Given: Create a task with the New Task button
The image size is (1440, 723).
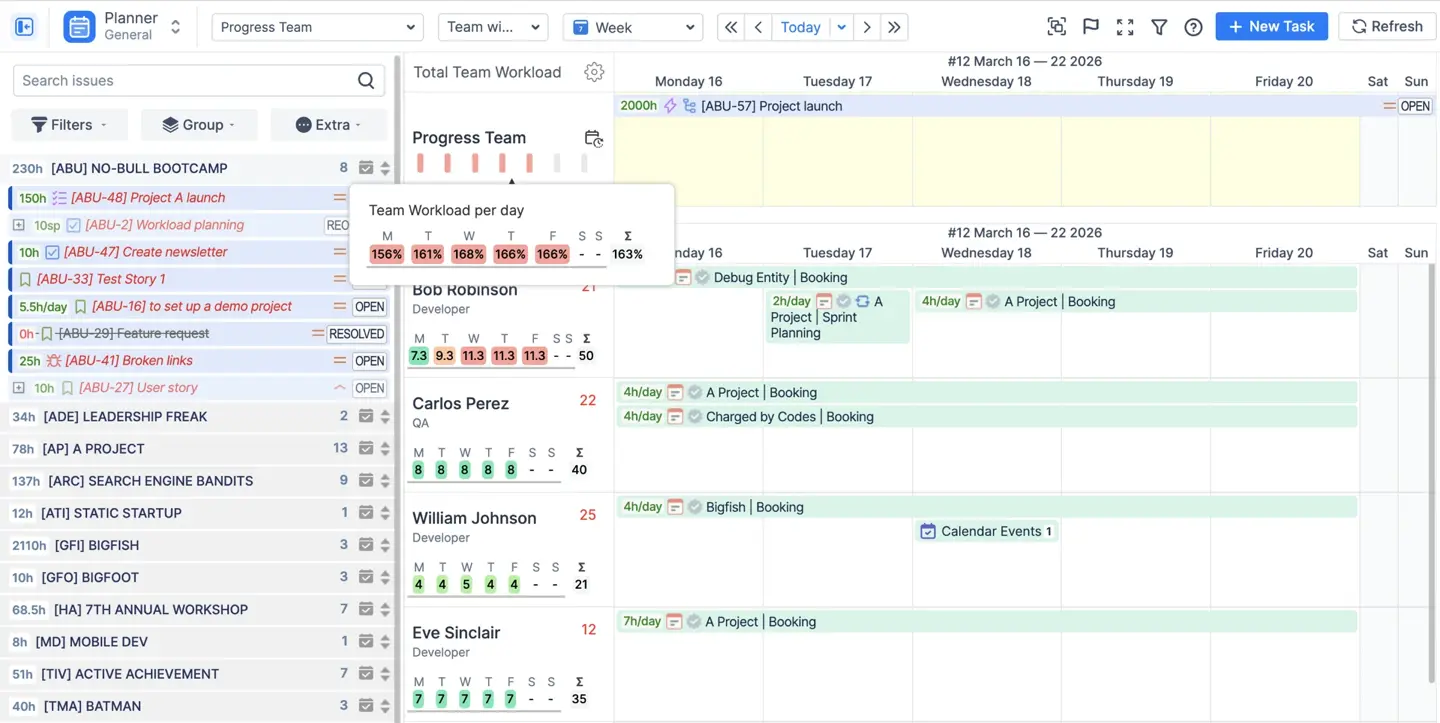Looking at the screenshot, I should tap(1271, 26).
